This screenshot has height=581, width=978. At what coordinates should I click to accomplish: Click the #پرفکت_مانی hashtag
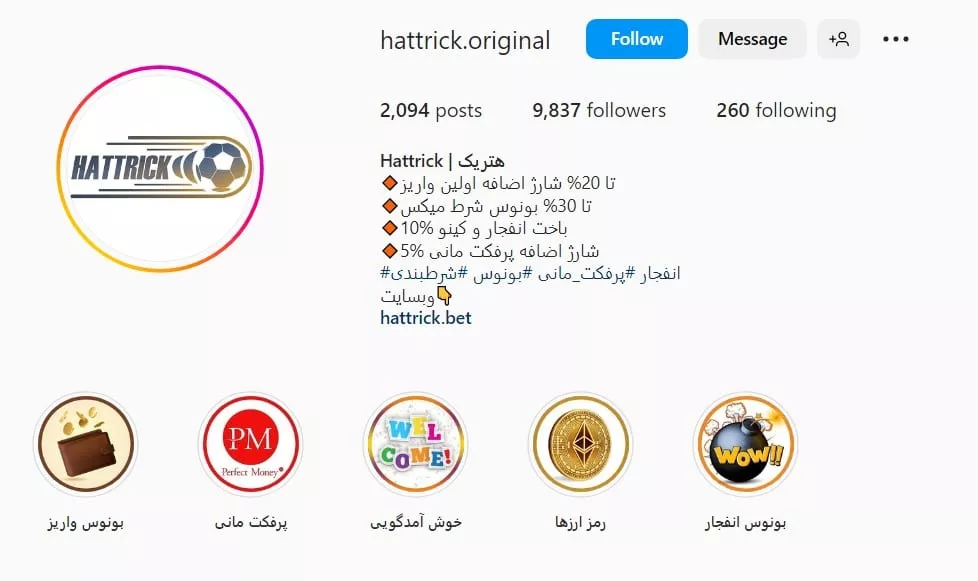pos(581,274)
